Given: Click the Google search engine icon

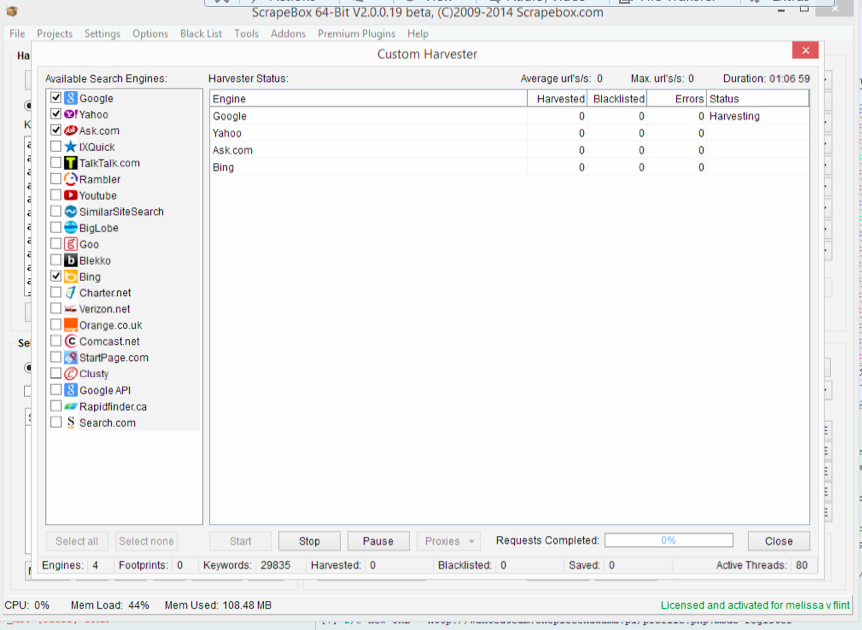Looking at the screenshot, I should click(x=70, y=98).
